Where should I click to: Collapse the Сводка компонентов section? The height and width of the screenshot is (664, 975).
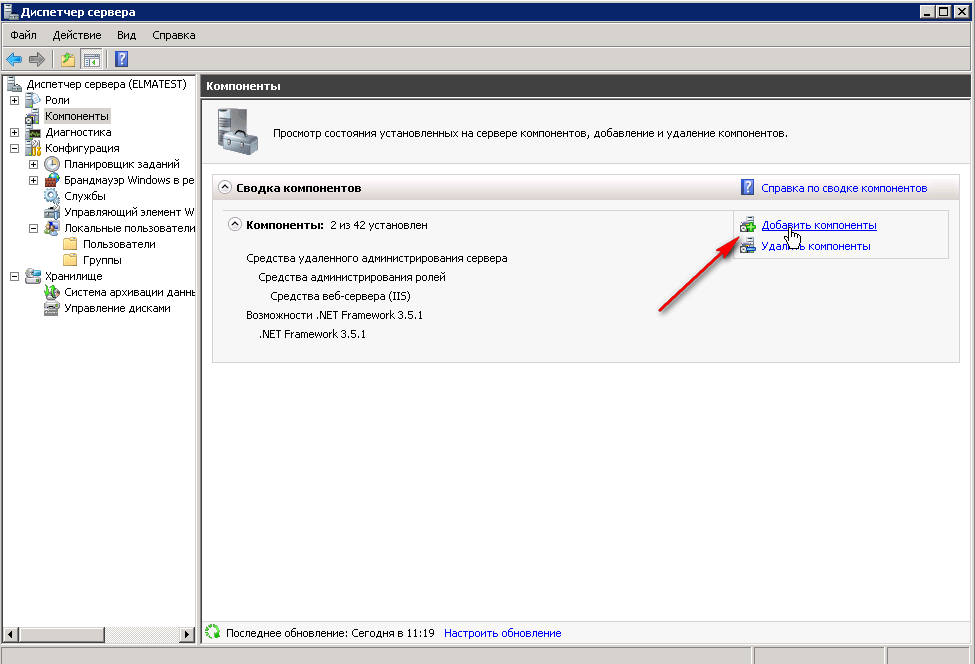click(x=225, y=188)
